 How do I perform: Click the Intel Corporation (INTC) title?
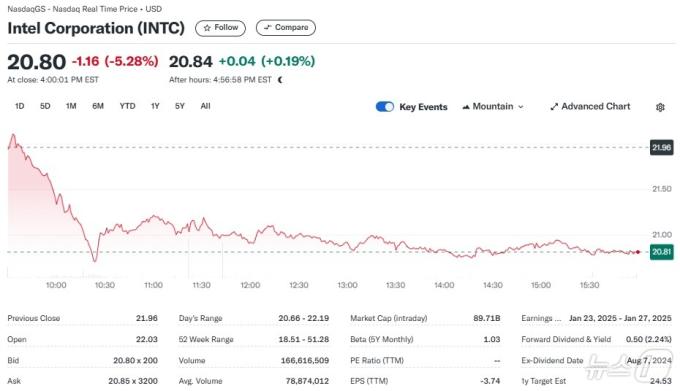point(96,28)
